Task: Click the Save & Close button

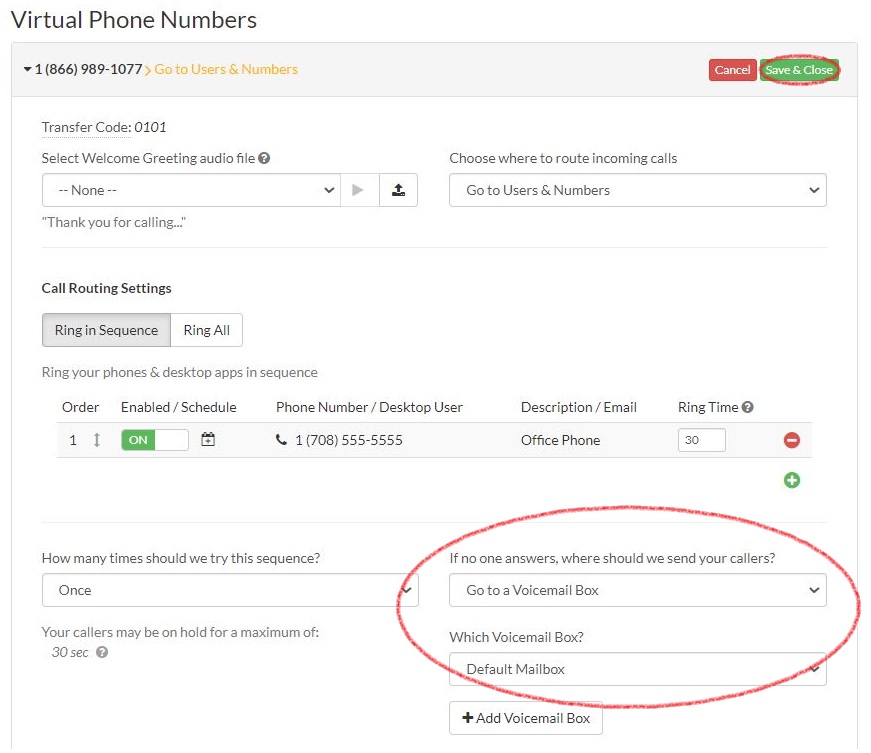Action: point(799,70)
